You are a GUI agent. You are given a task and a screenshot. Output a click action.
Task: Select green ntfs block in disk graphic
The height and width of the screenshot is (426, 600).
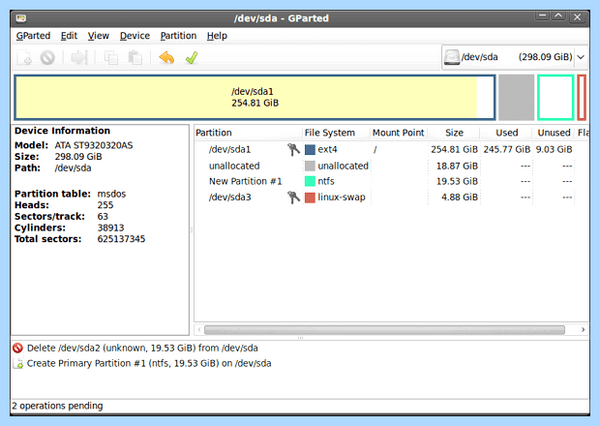click(x=556, y=98)
